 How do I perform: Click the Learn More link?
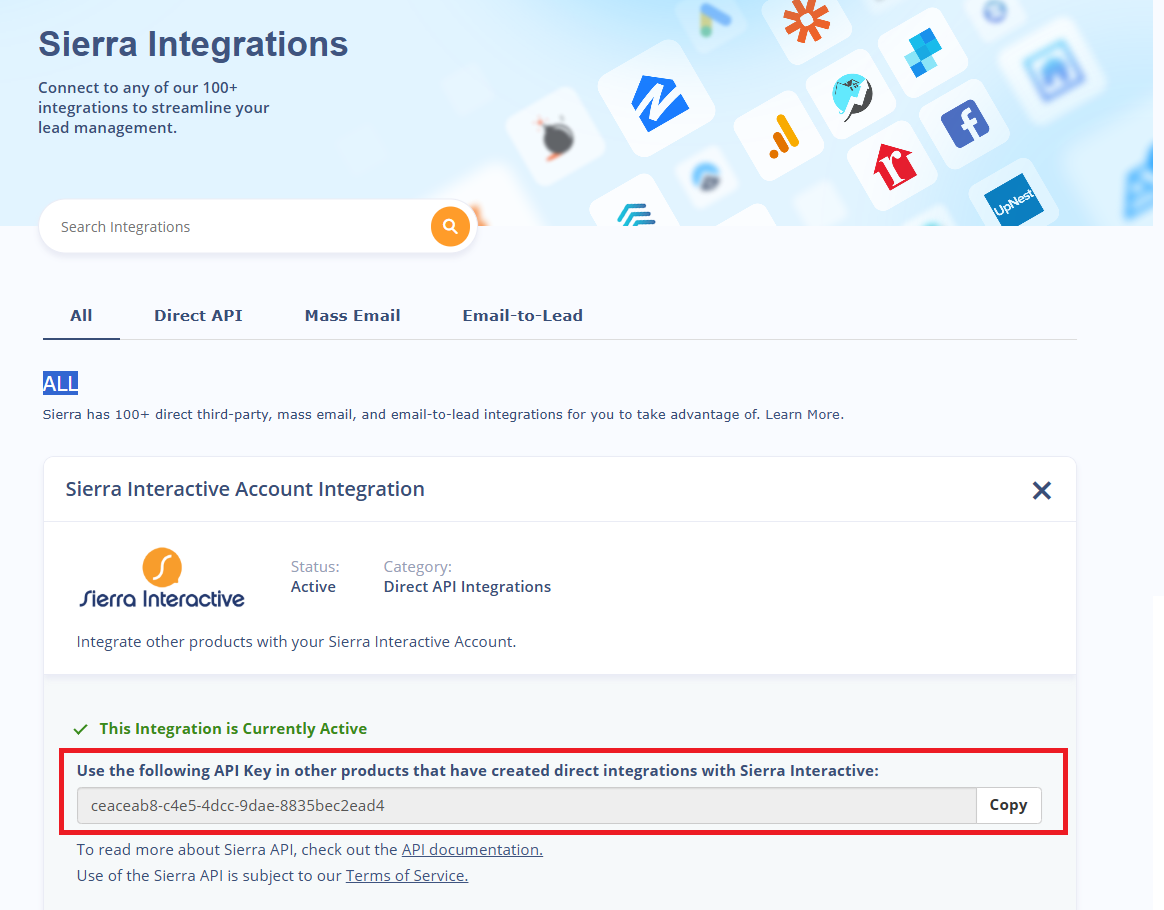point(804,414)
